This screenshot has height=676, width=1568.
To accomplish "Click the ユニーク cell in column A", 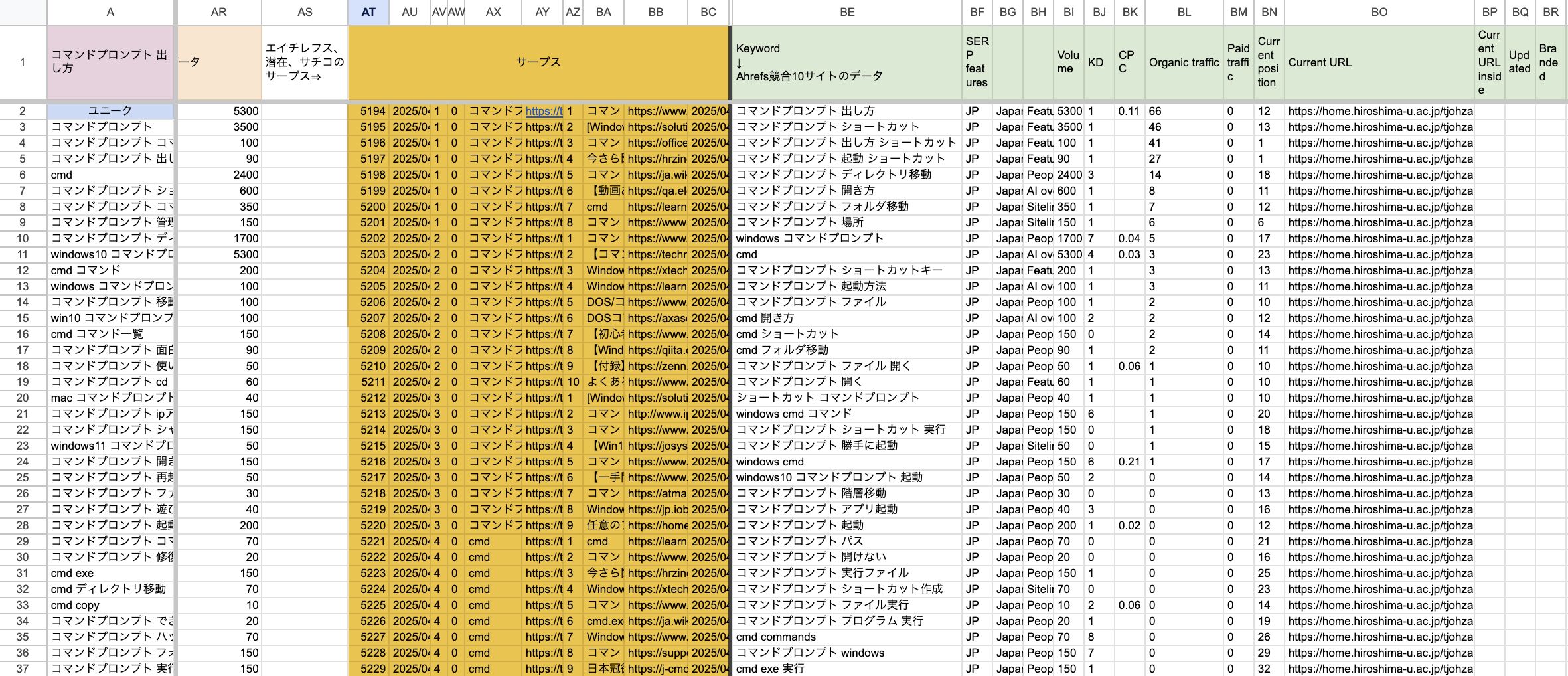I will point(110,111).
